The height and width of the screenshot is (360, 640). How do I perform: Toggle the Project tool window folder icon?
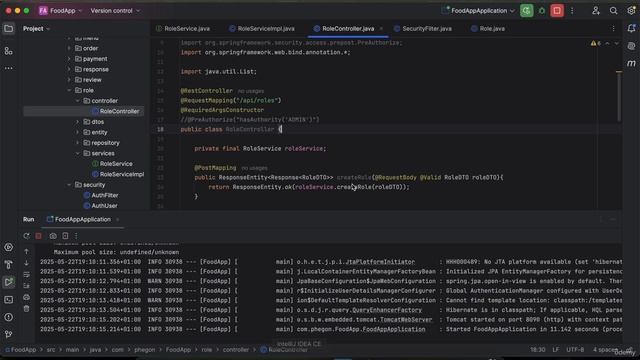(x=9, y=29)
